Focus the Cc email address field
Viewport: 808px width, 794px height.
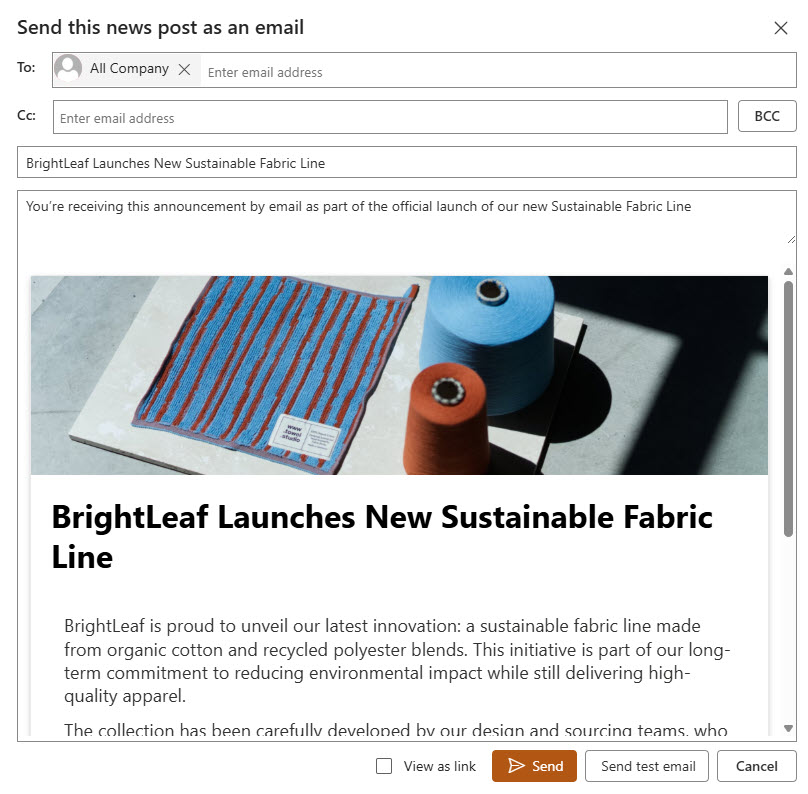coord(390,118)
